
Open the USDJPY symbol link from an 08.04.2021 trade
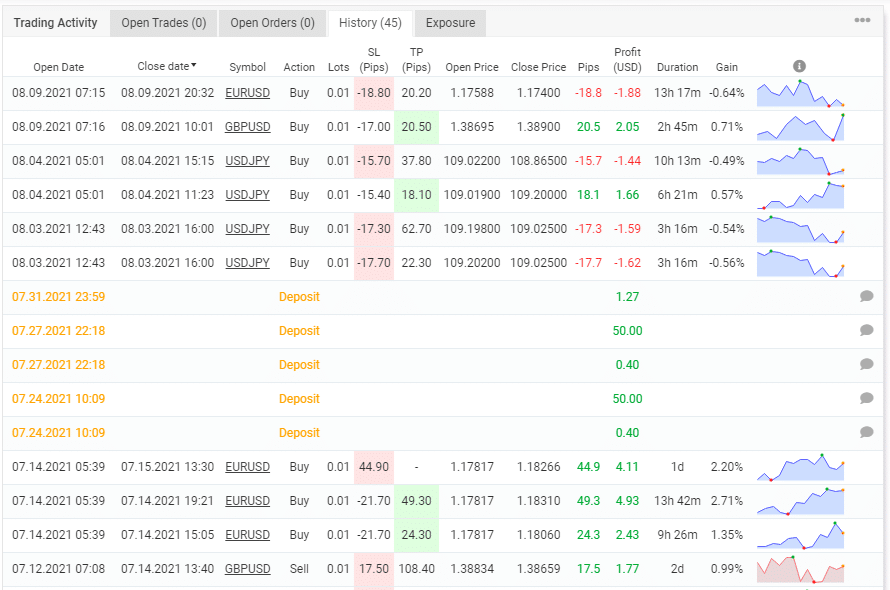(247, 160)
